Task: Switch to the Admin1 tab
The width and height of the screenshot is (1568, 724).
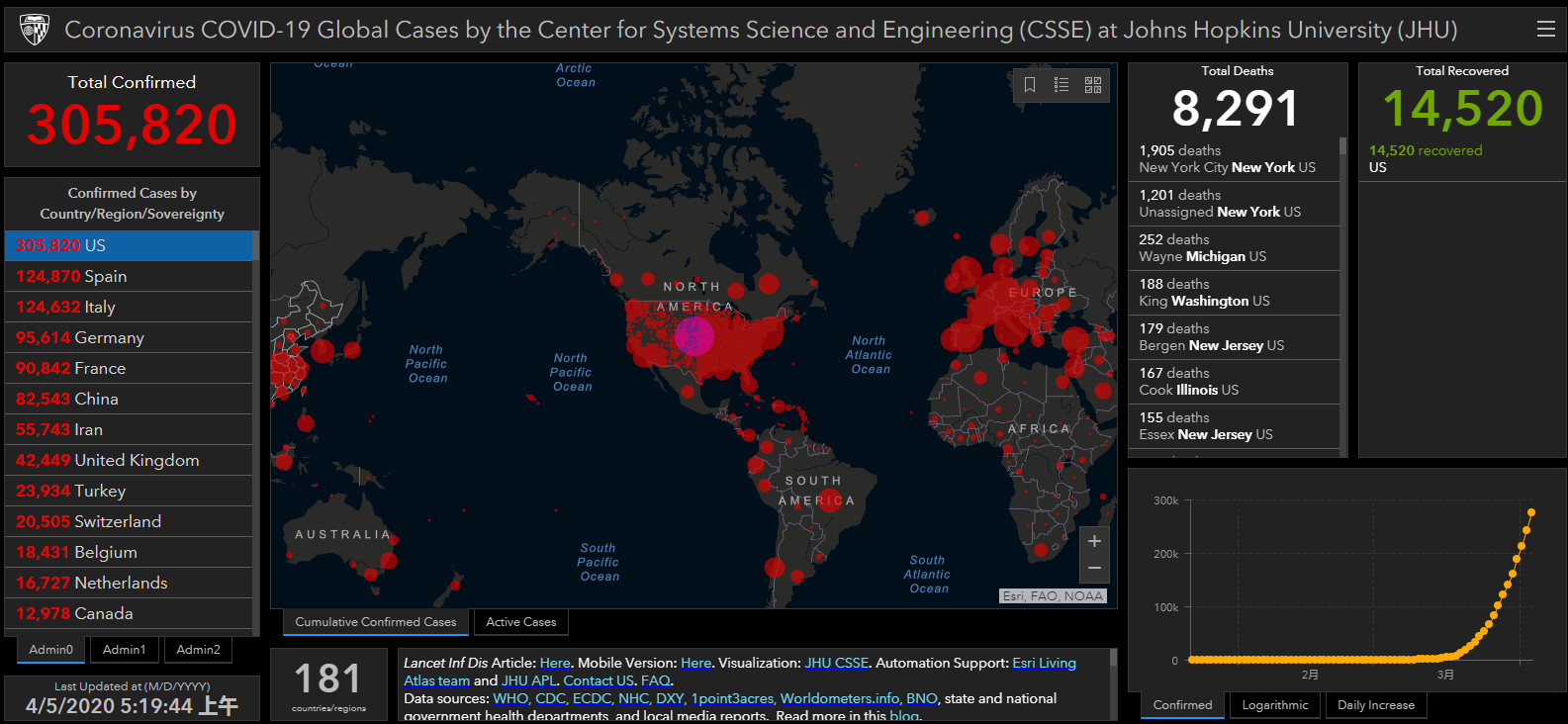Action: (125, 650)
